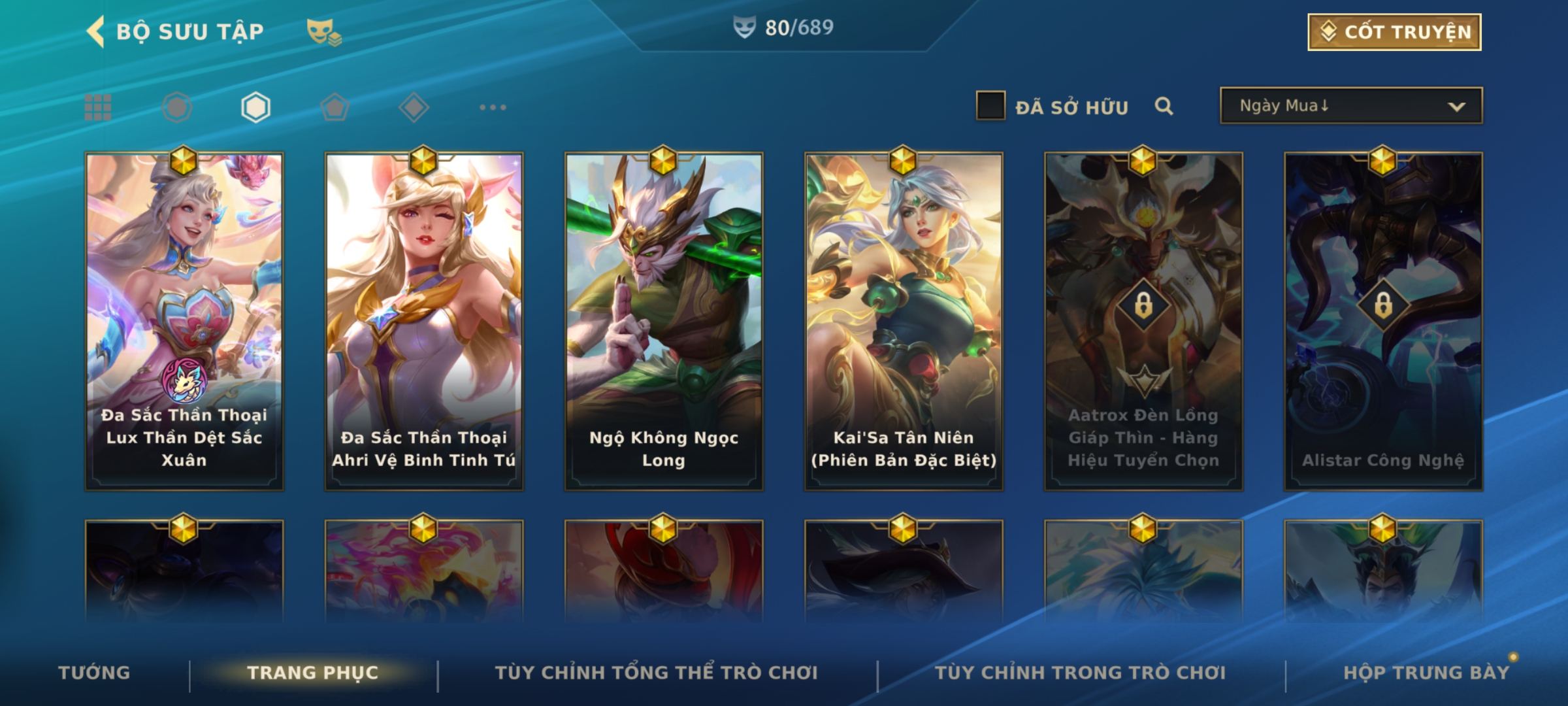Select the Ngộ Không Ngọc Long skin card
Viewport: 1568px width, 706px height.
pyautogui.click(x=664, y=321)
